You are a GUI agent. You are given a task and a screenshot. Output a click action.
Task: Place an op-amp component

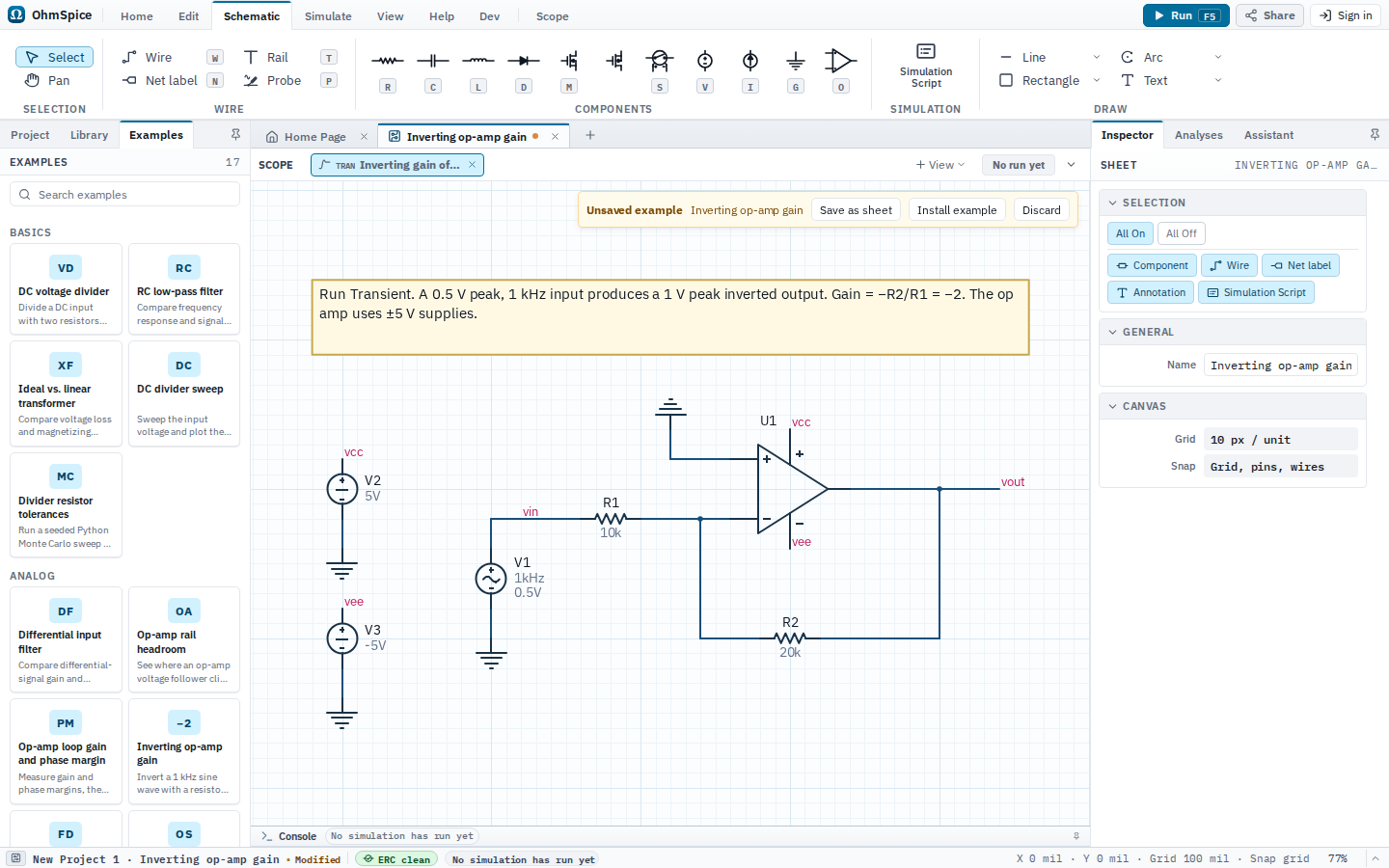tap(841, 70)
